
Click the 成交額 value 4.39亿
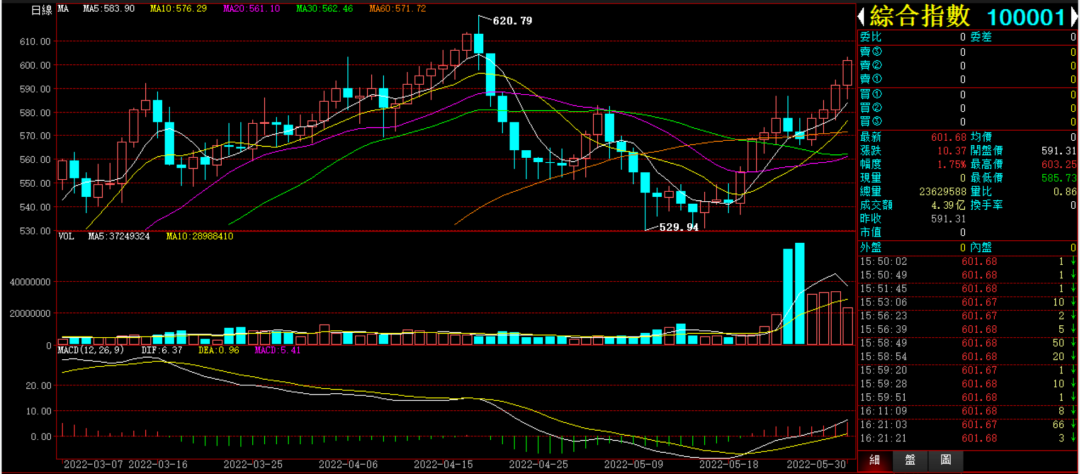click(x=949, y=205)
